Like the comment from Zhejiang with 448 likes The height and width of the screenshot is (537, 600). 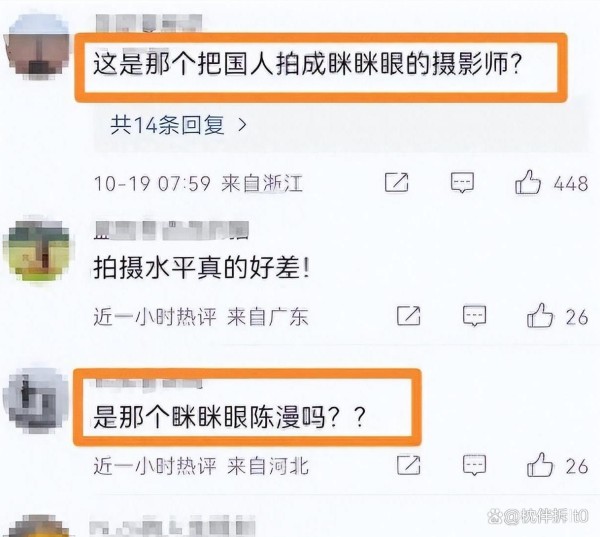pos(528,182)
